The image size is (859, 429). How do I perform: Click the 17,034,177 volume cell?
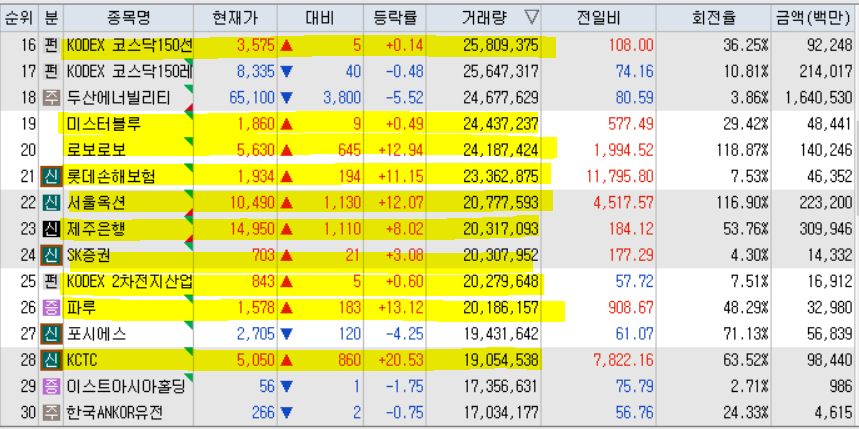[501, 413]
